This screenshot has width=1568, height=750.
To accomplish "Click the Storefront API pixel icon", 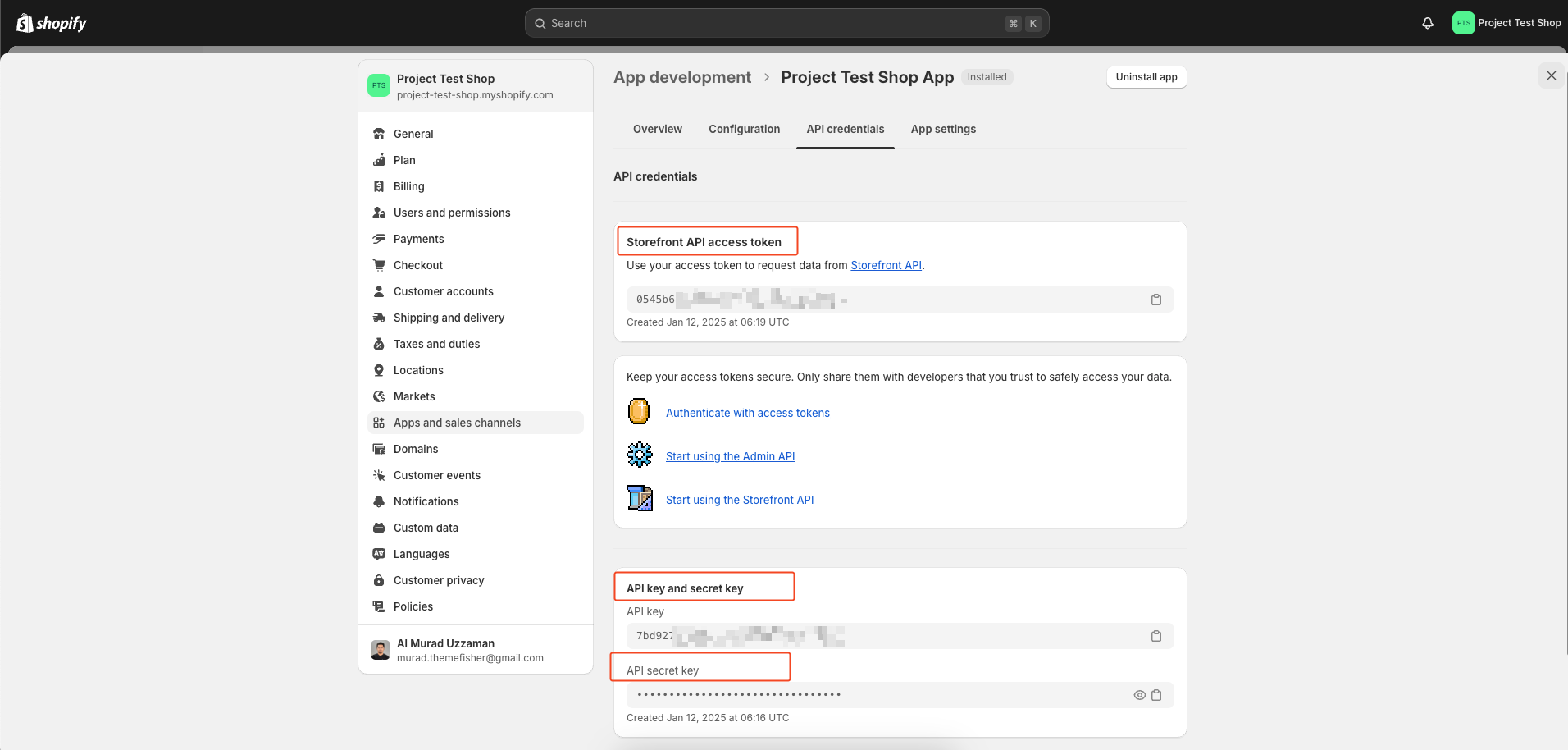I will tap(640, 498).
